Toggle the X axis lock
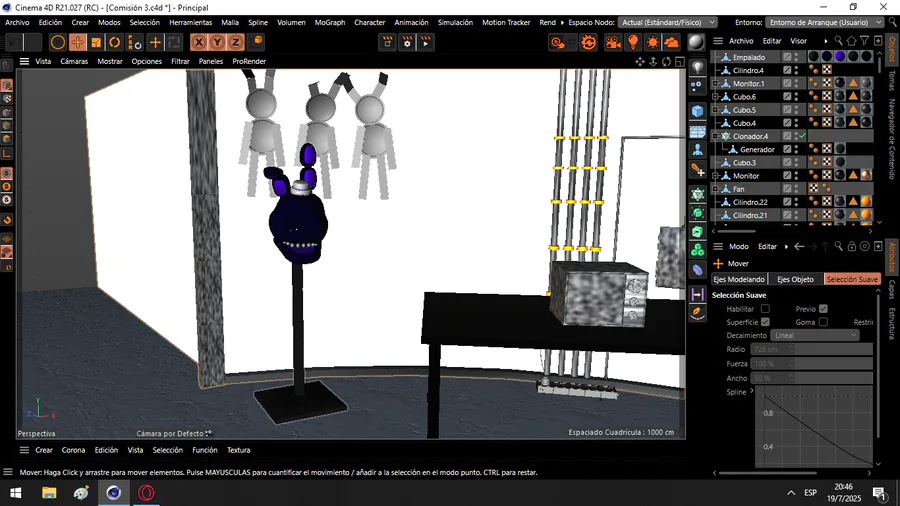The image size is (900, 506). [199, 42]
